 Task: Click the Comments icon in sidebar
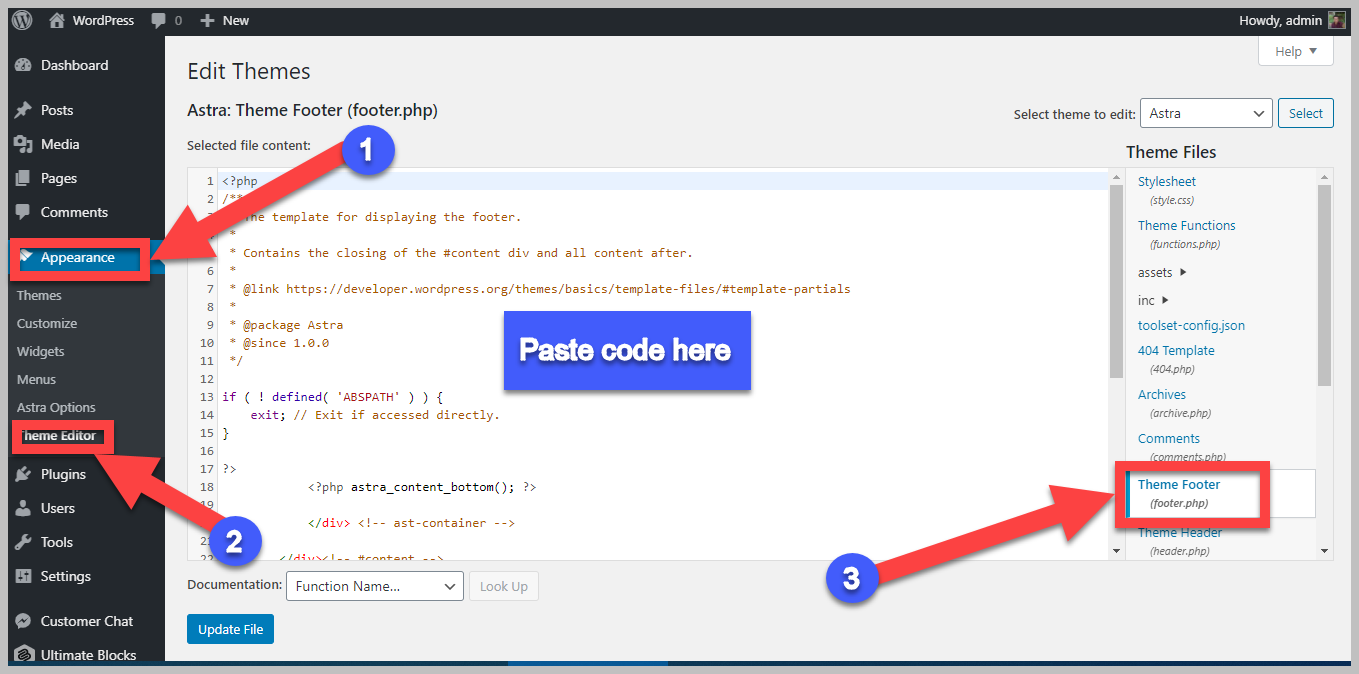[23, 212]
